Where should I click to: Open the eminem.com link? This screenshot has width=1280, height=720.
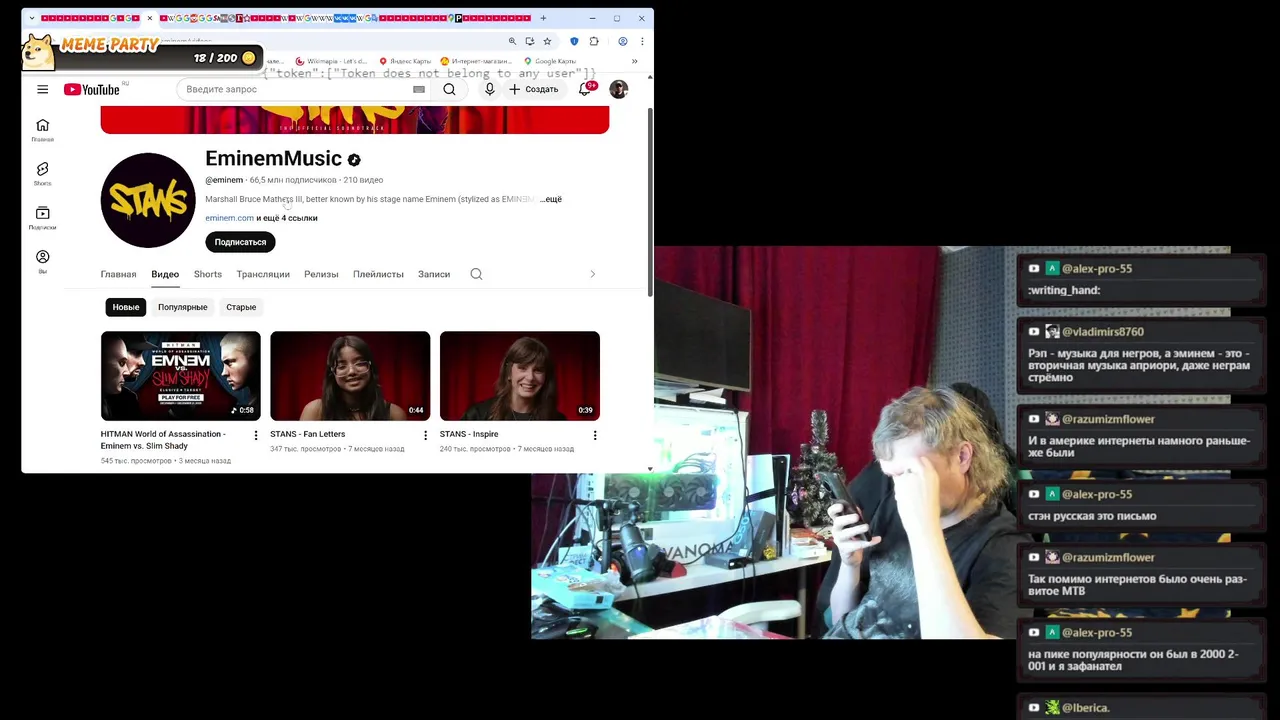tap(229, 218)
